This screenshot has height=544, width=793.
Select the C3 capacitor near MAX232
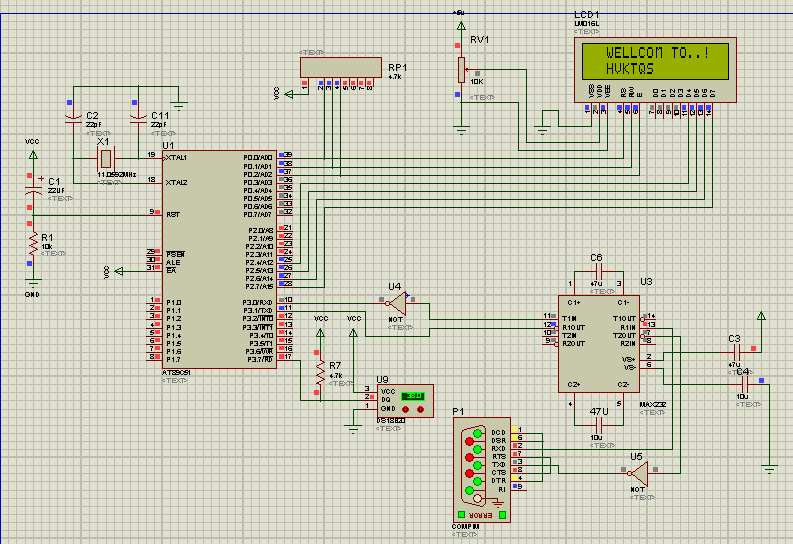point(736,352)
